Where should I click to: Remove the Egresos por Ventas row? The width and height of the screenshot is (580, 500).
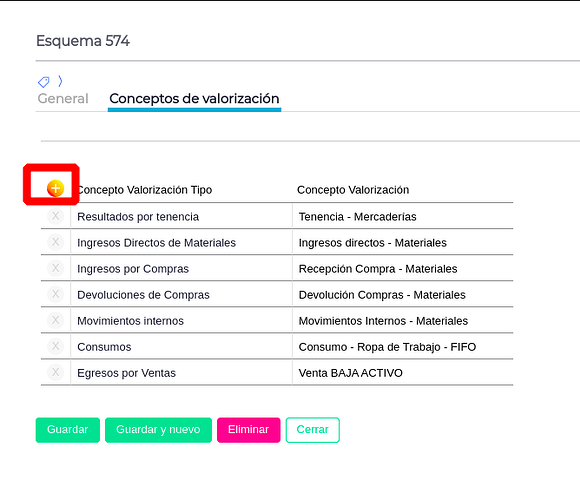[55, 372]
